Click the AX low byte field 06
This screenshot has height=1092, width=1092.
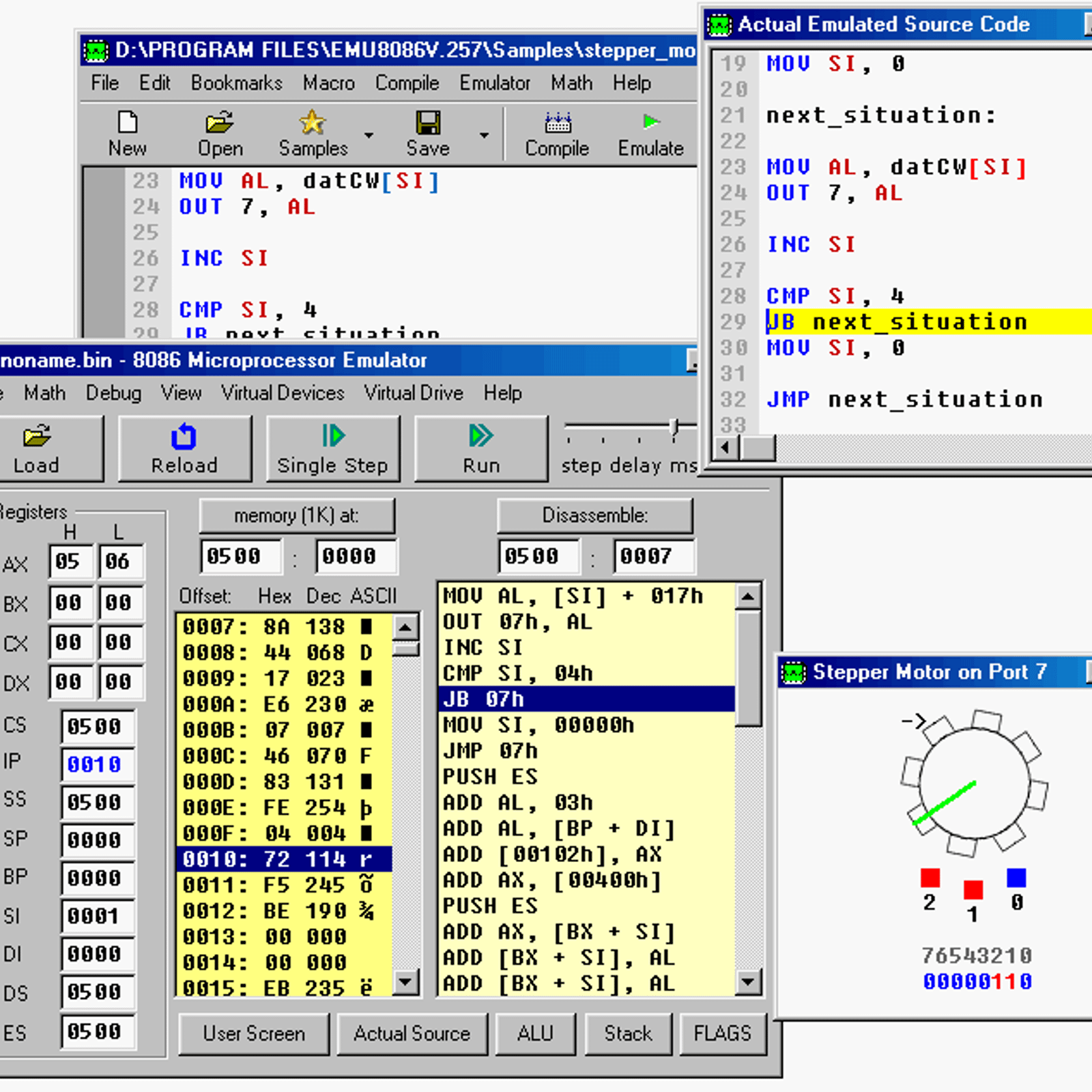121,562
